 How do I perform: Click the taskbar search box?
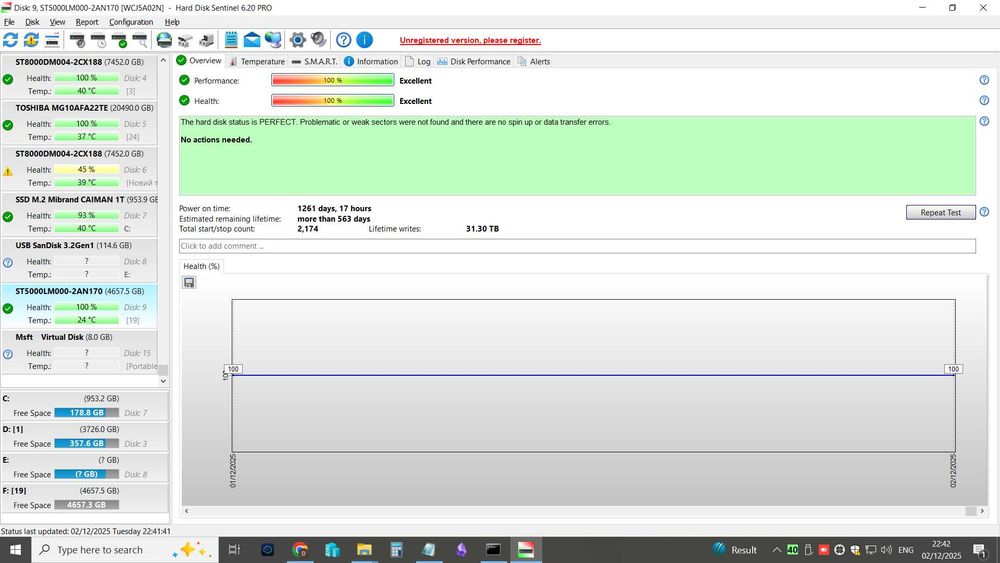click(x=125, y=550)
